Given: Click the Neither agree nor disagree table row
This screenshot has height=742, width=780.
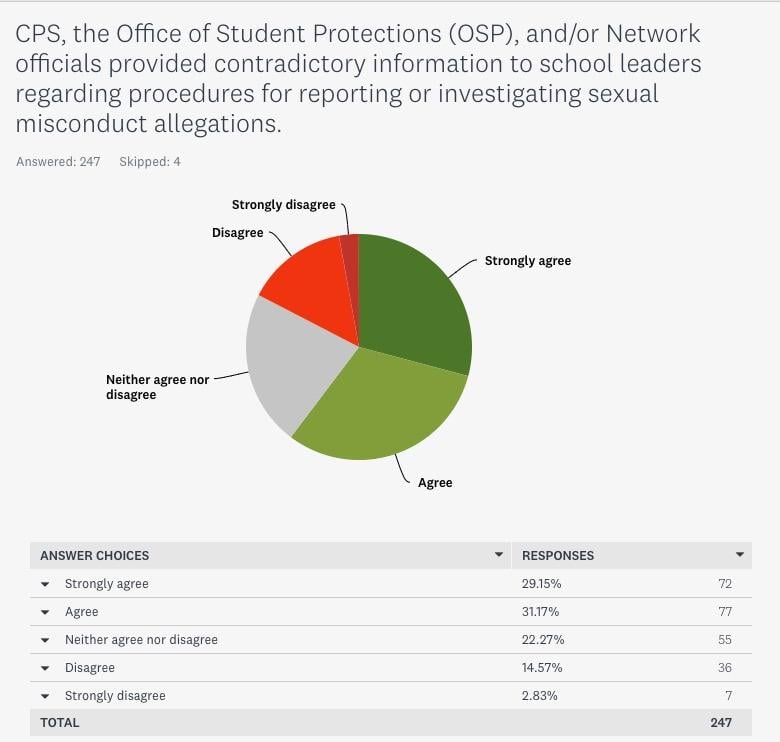Looking at the screenshot, I should [390, 640].
